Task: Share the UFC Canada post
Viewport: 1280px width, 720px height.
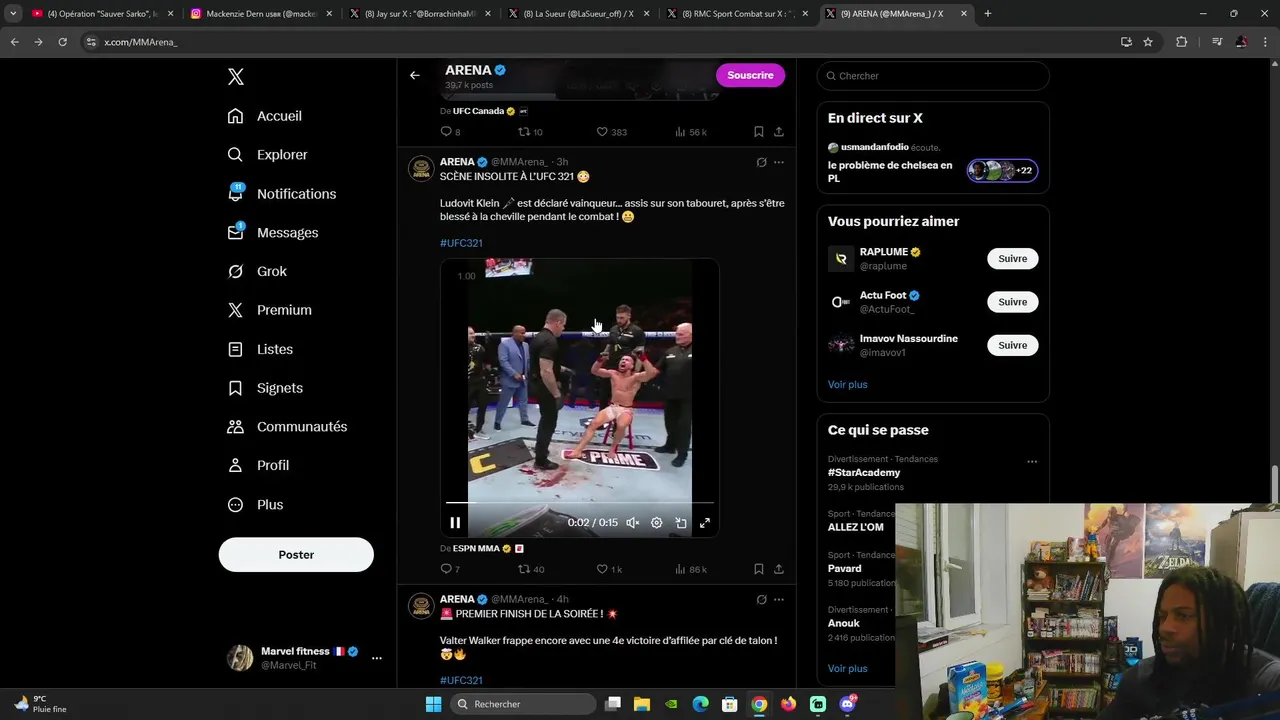Action: 778,132
